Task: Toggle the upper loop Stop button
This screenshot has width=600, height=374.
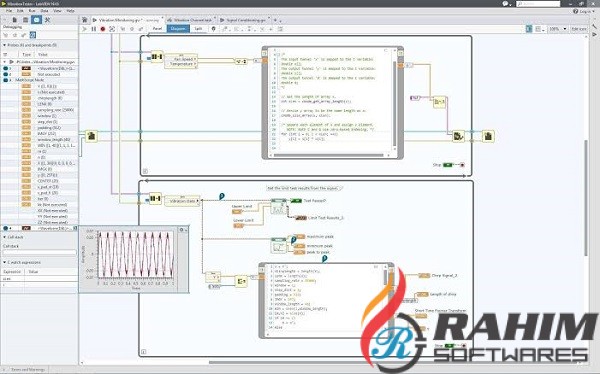Action: point(448,165)
